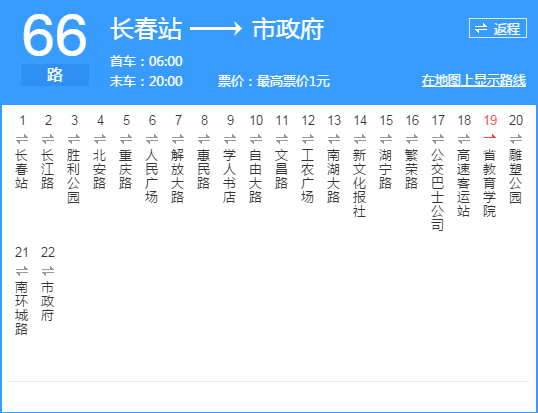
Task: Click the transfer arrows icon under stop 20
Action: (x=516, y=139)
